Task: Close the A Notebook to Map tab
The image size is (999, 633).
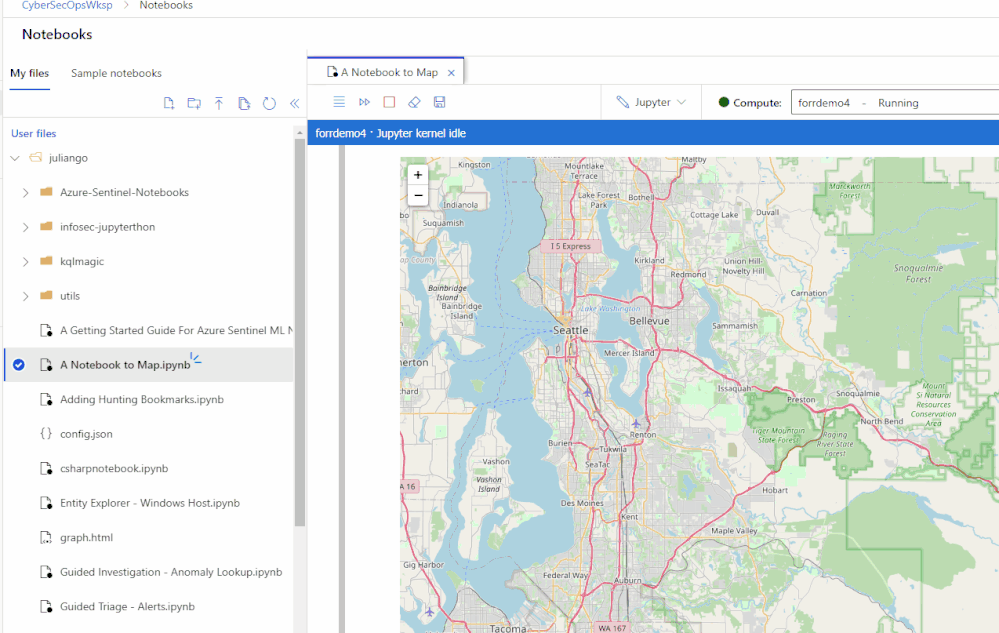Action: pos(451,72)
